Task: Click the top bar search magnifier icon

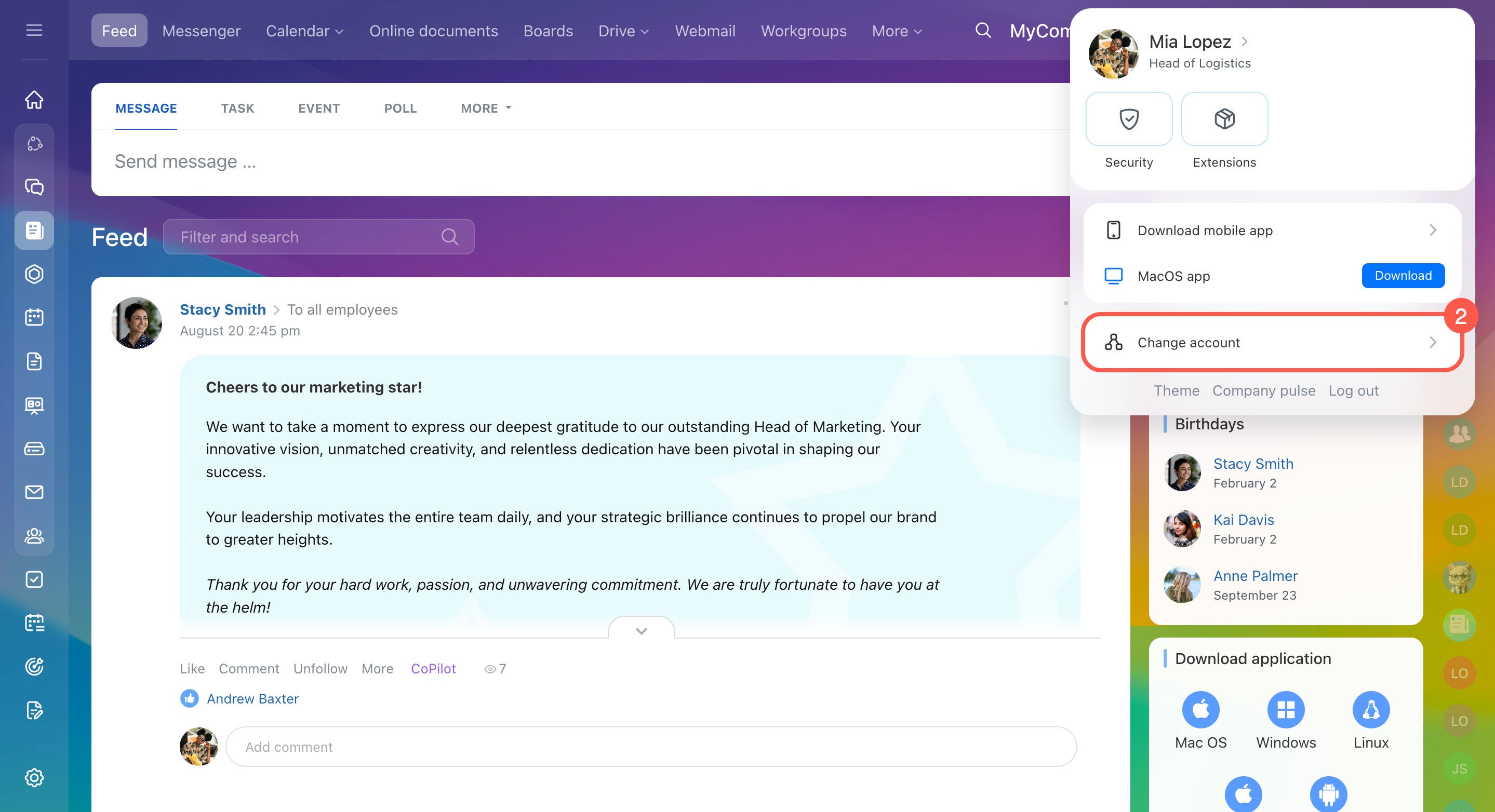Action: 982,30
